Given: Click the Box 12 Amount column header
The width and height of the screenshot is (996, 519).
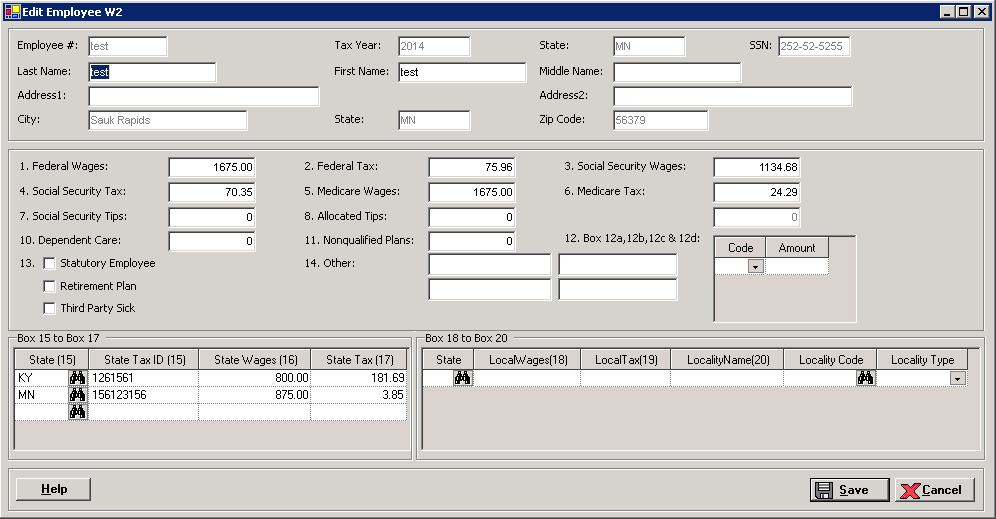Looking at the screenshot, I should (x=797, y=248).
